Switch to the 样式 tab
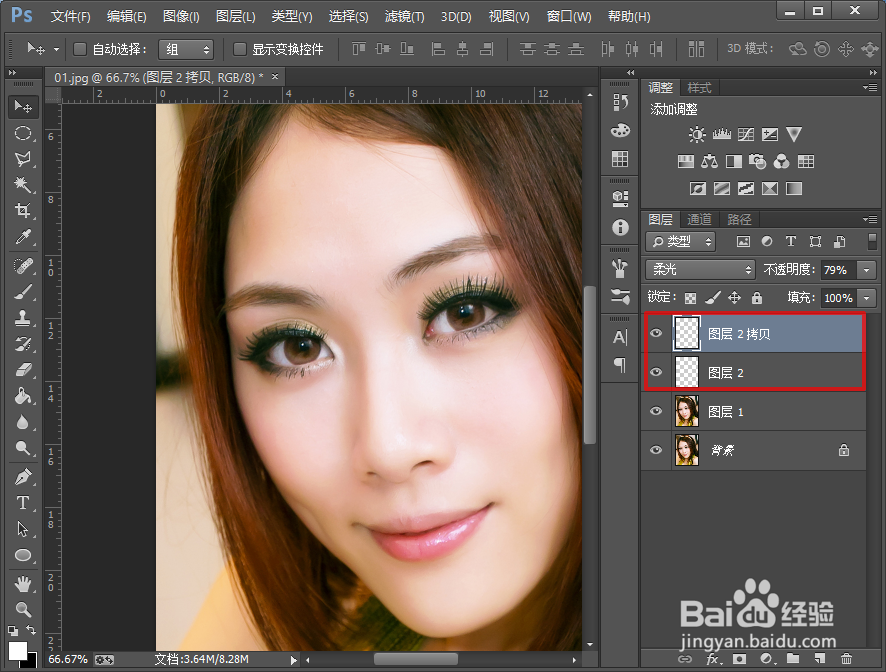 699,88
